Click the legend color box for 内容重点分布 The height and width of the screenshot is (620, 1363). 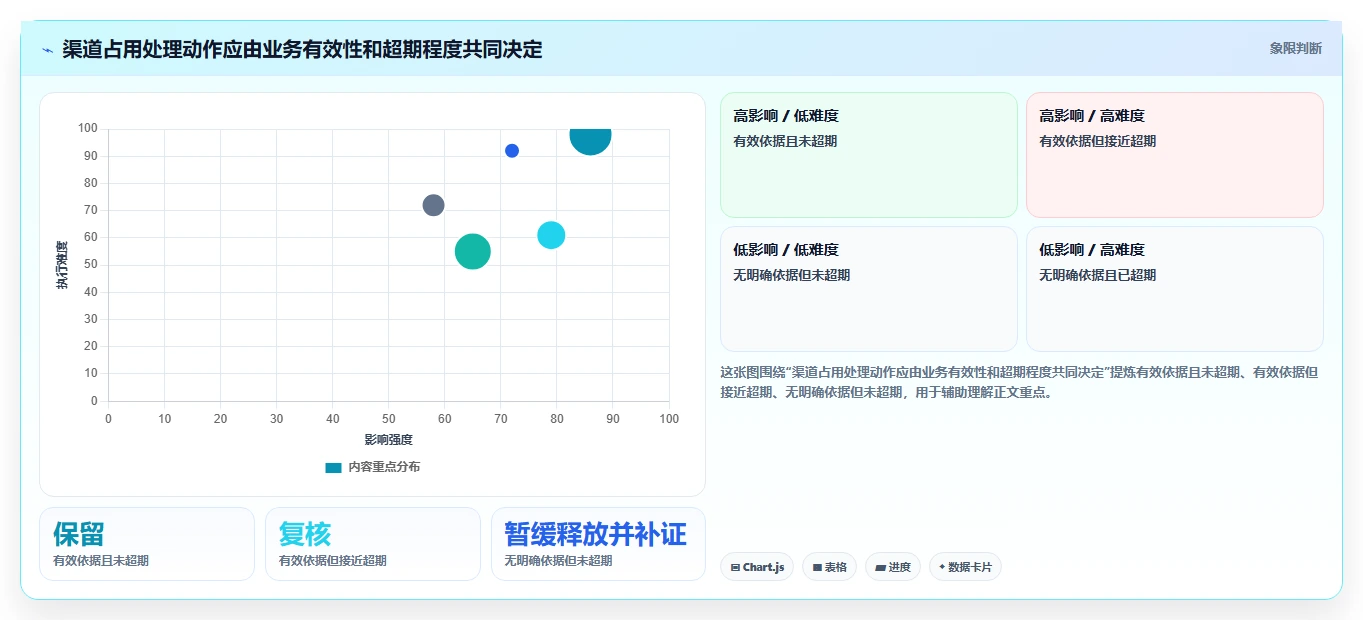(334, 467)
